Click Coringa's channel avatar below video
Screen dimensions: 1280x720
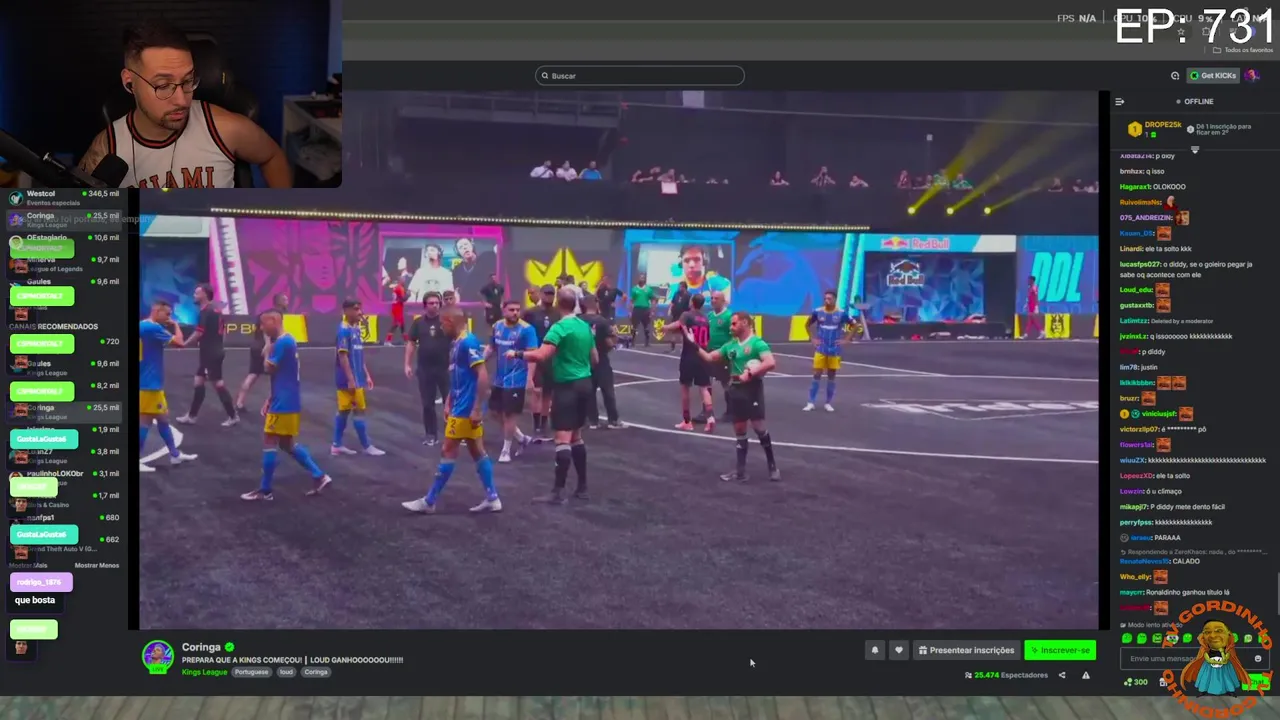[x=158, y=657]
